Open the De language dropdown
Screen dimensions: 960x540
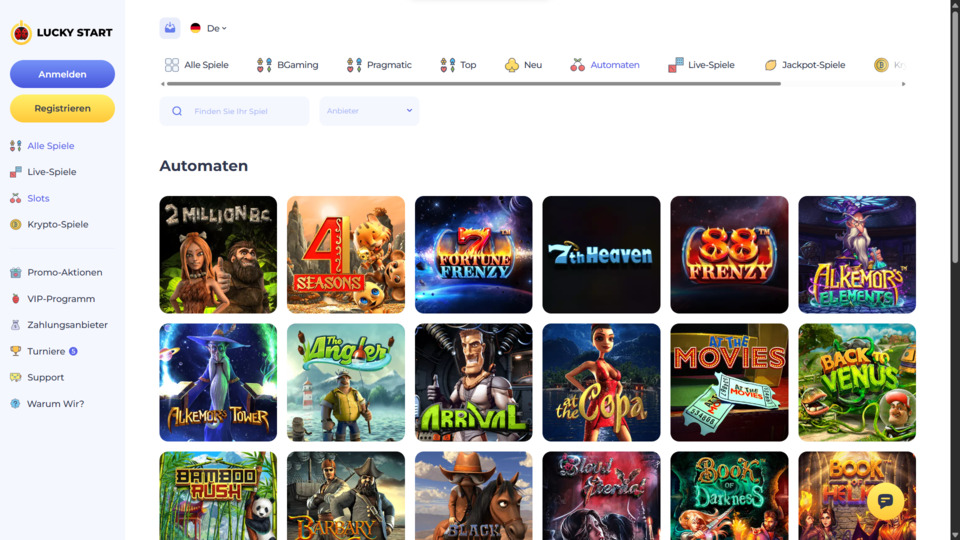pyautogui.click(x=209, y=28)
